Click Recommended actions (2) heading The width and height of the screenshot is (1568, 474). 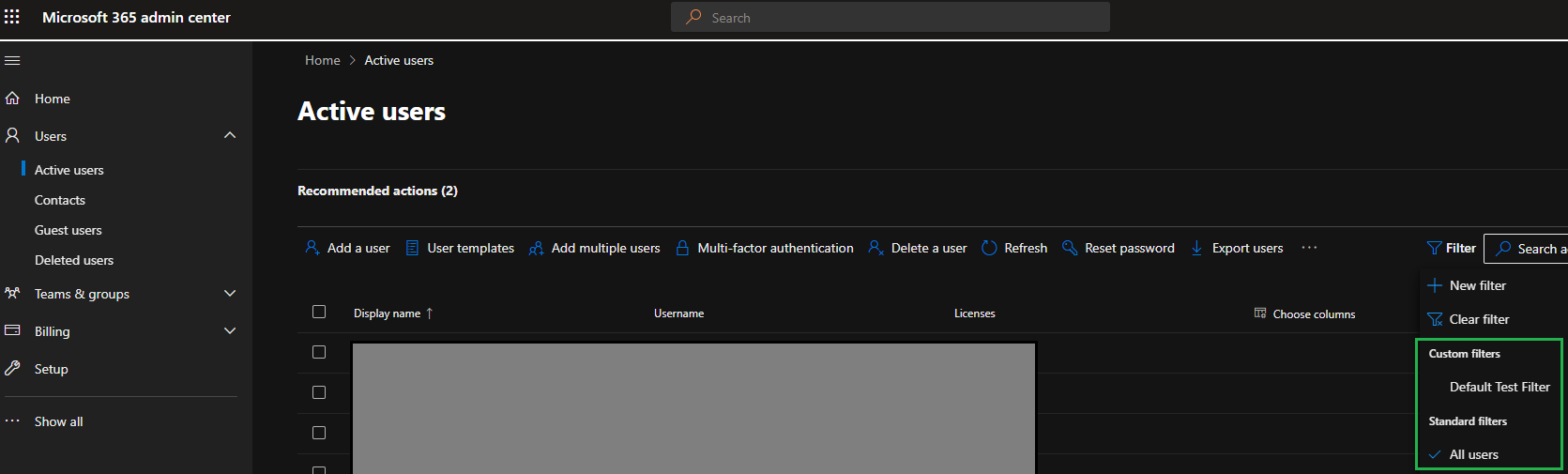point(377,191)
